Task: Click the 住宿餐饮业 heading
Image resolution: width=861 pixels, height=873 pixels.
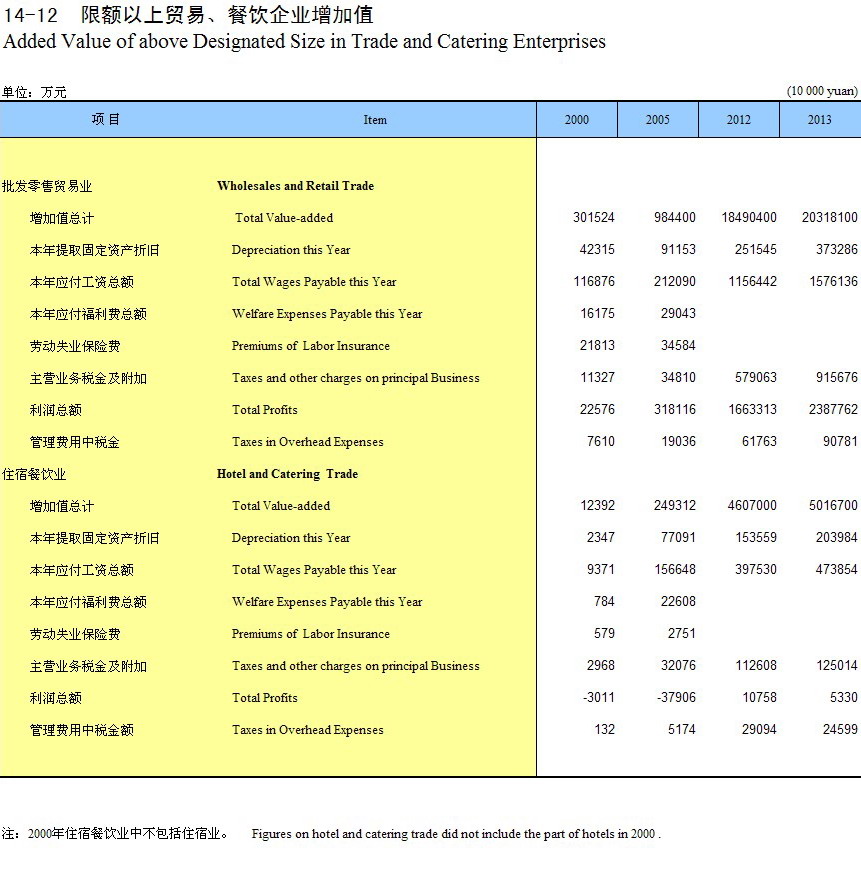Action: (x=34, y=474)
